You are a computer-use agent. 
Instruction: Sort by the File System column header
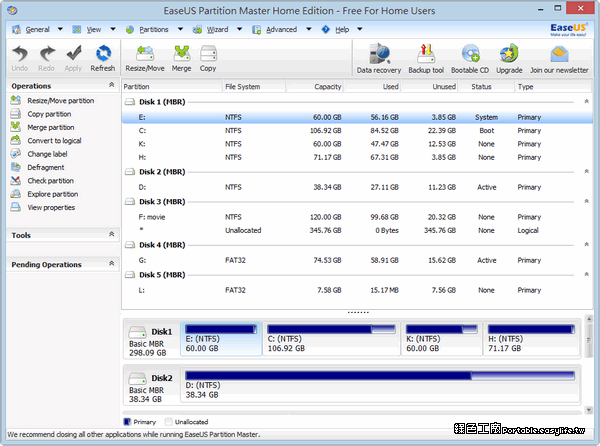(254, 86)
